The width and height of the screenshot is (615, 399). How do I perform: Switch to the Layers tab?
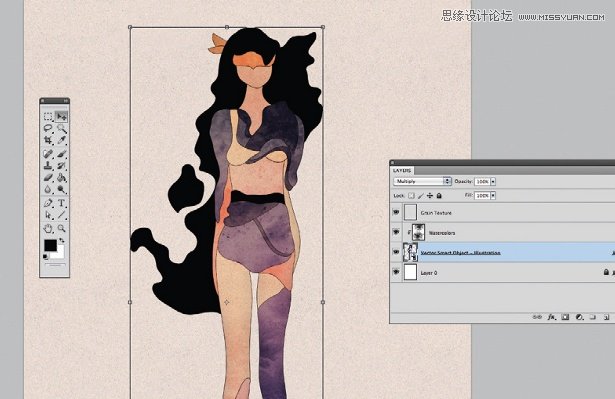[x=402, y=170]
